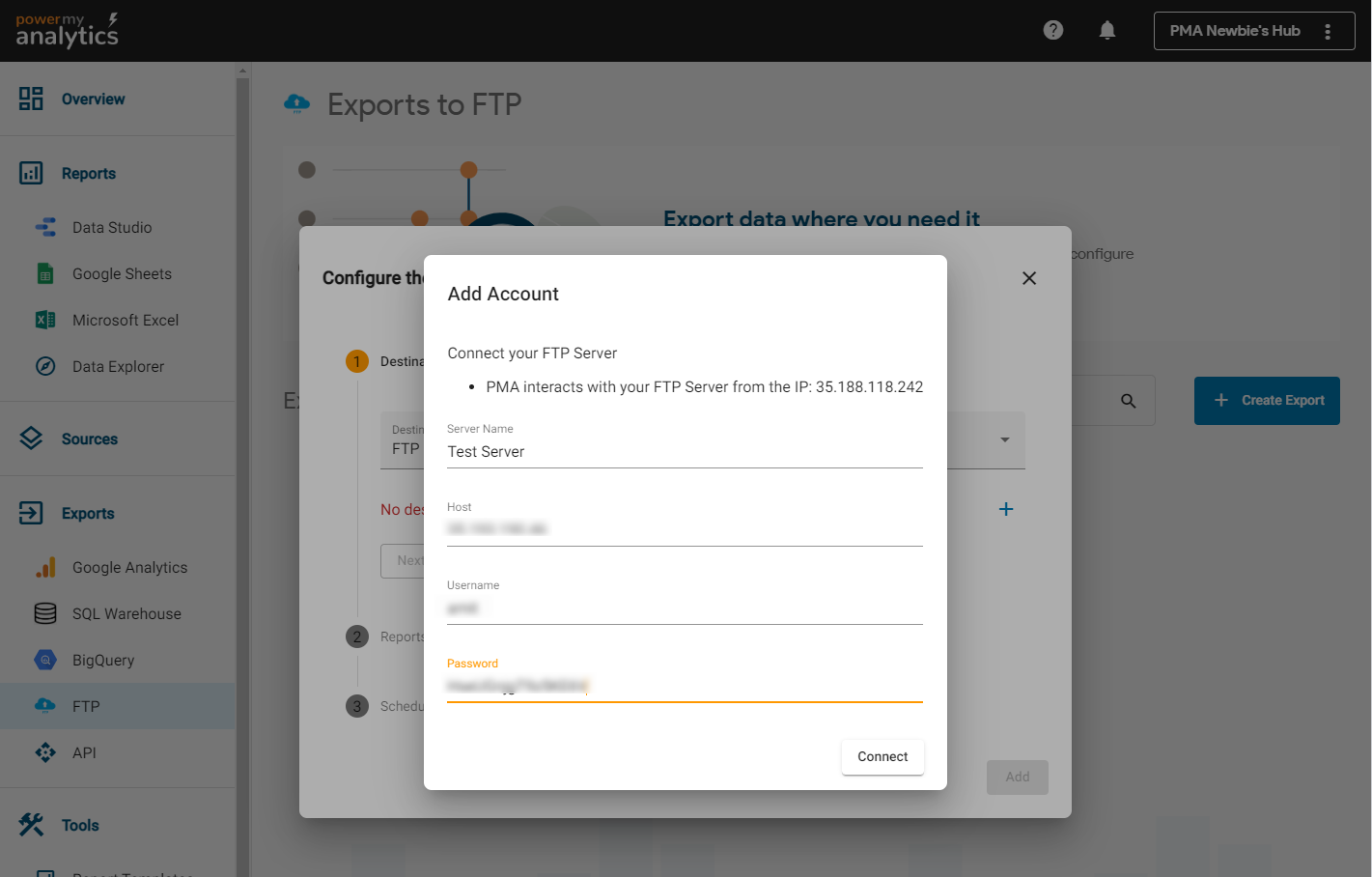Select the Data Explorer icon
1372x877 pixels.
coord(45,366)
